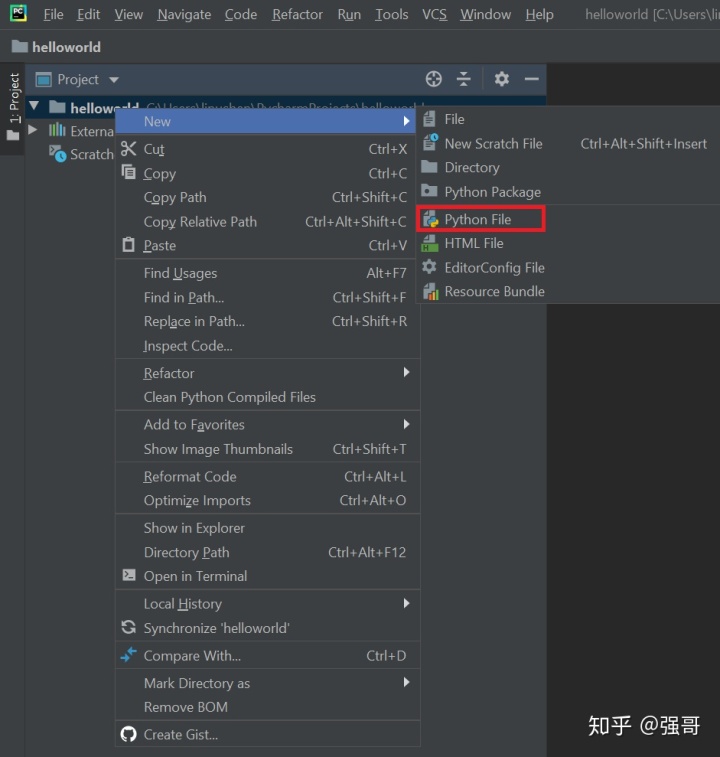Open the Edit menu
The image size is (720, 757).
[88, 14]
